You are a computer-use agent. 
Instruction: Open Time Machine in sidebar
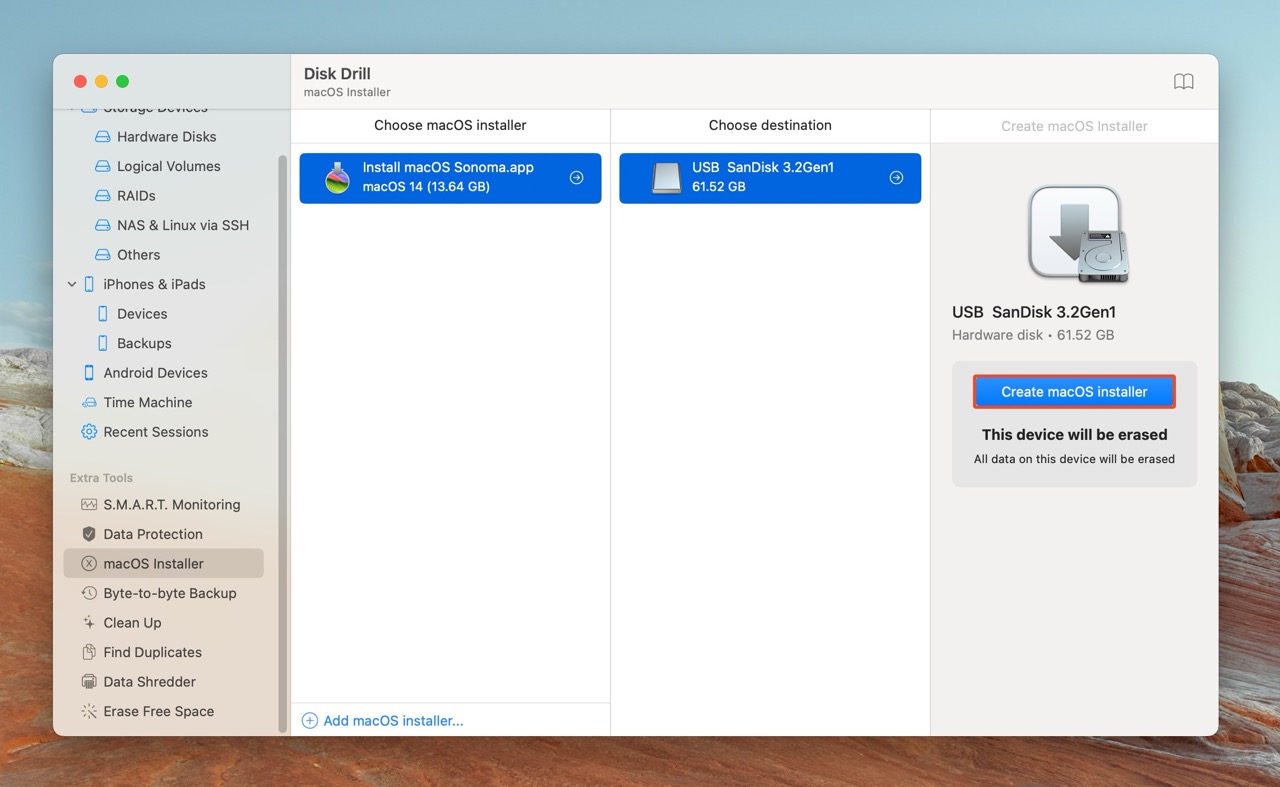pyautogui.click(x=148, y=402)
